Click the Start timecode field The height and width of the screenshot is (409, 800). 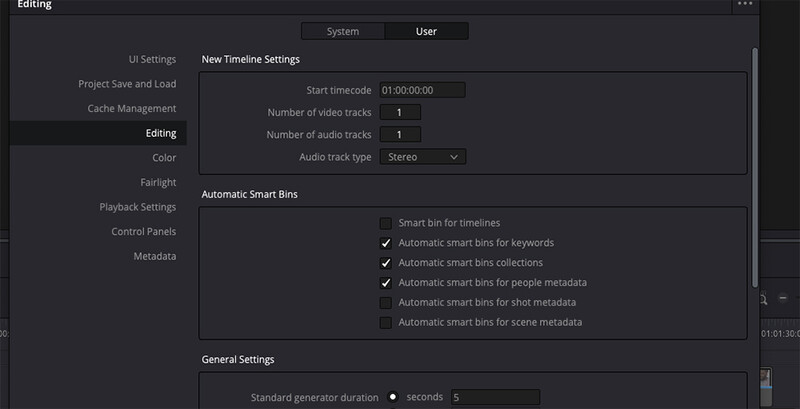tap(422, 90)
